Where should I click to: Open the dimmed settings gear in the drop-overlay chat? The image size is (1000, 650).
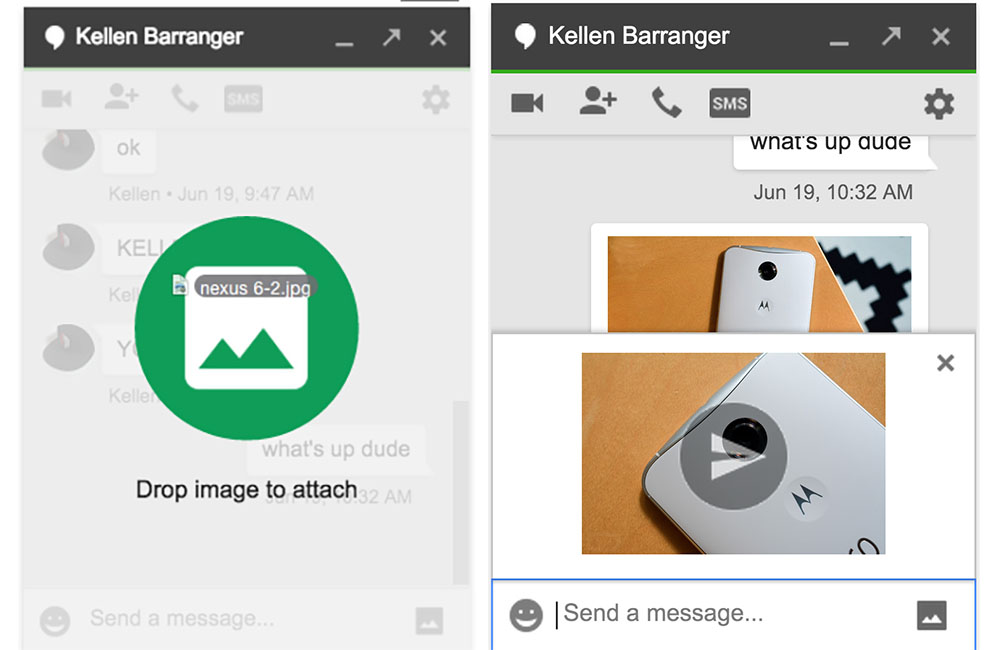point(435,99)
